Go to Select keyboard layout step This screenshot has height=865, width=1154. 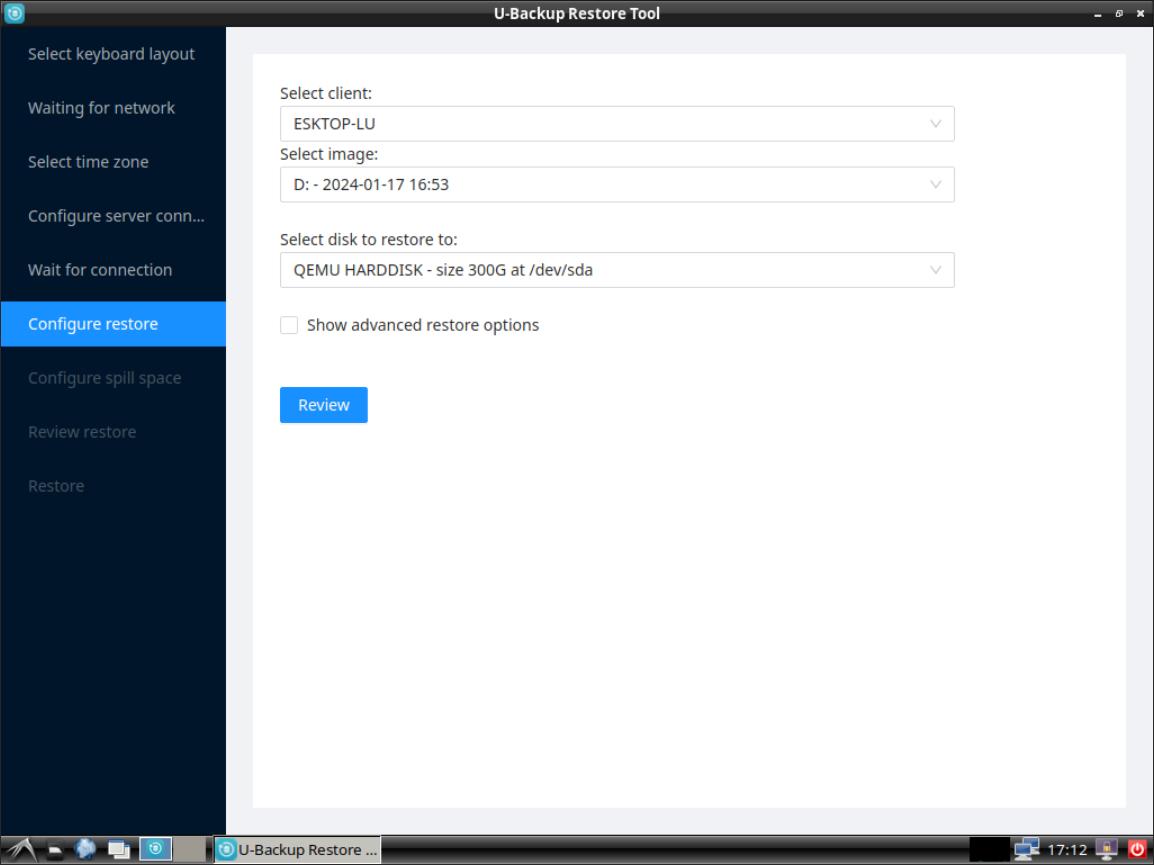click(x=111, y=54)
